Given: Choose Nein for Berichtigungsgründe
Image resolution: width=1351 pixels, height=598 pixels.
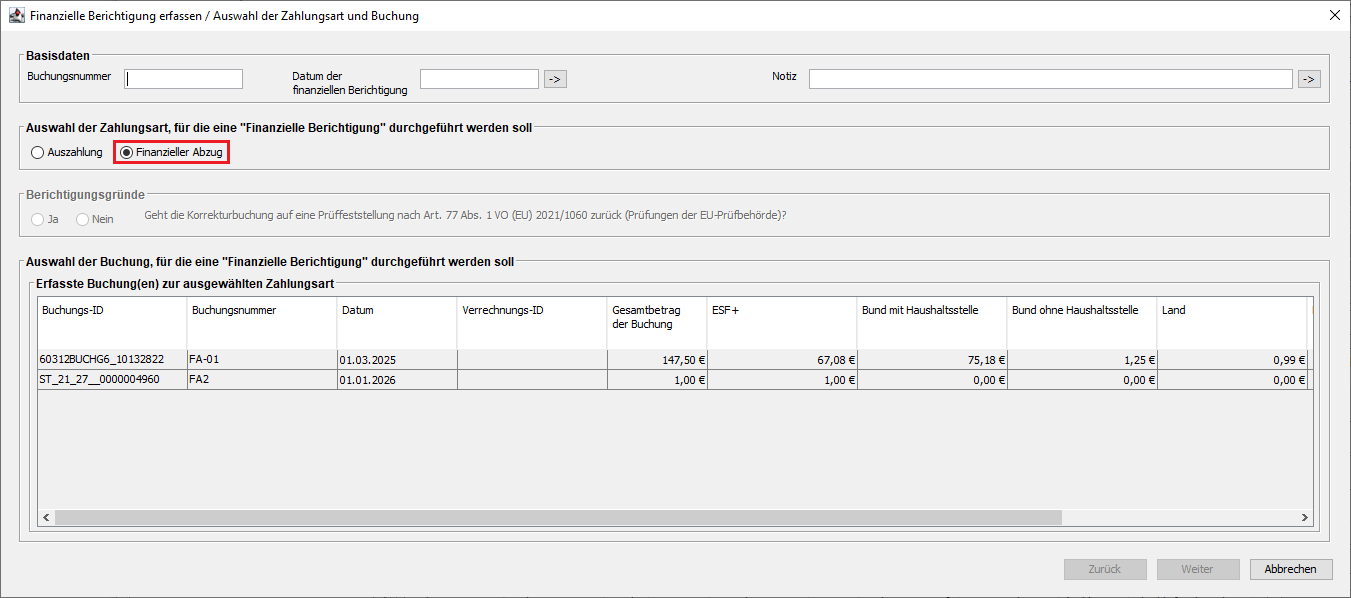Looking at the screenshot, I should pyautogui.click(x=83, y=219).
